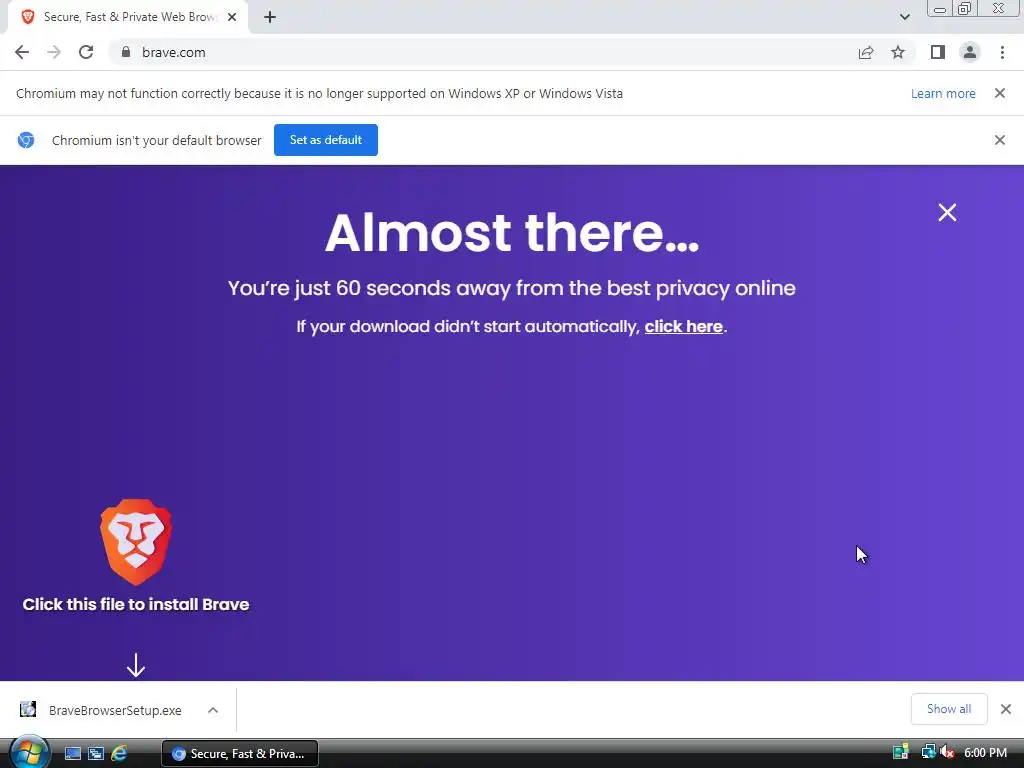Click the Show desktop quick launch icon
The height and width of the screenshot is (768, 1024).
click(72, 754)
